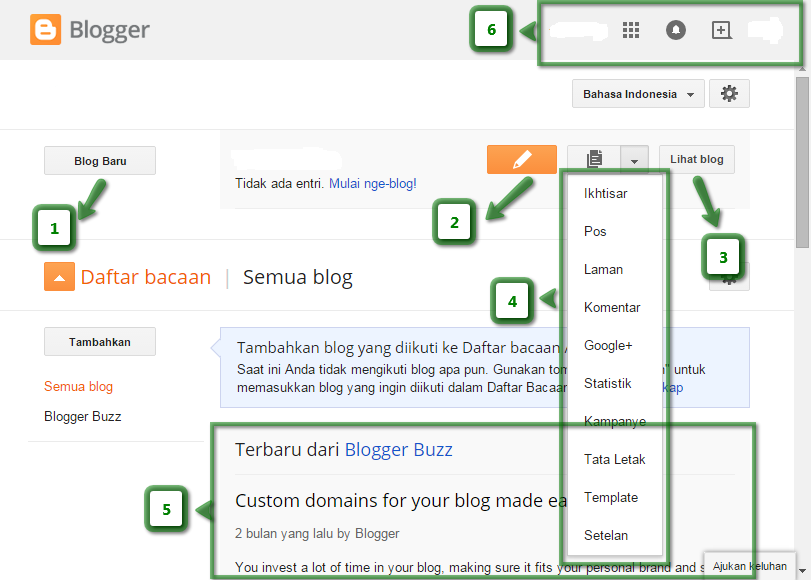Click the Blogger wordmark text
Viewport: 811px width, 580px height.
(109, 30)
